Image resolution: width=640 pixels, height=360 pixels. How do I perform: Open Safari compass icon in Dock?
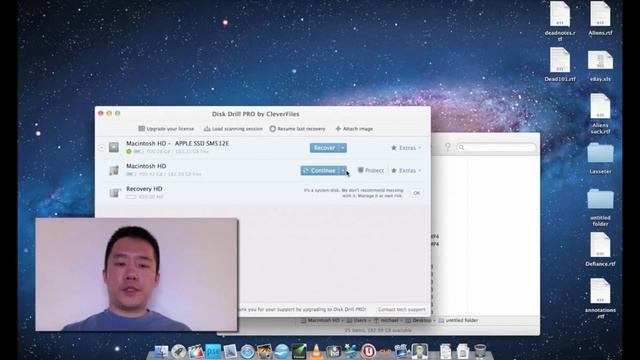[x=247, y=351]
